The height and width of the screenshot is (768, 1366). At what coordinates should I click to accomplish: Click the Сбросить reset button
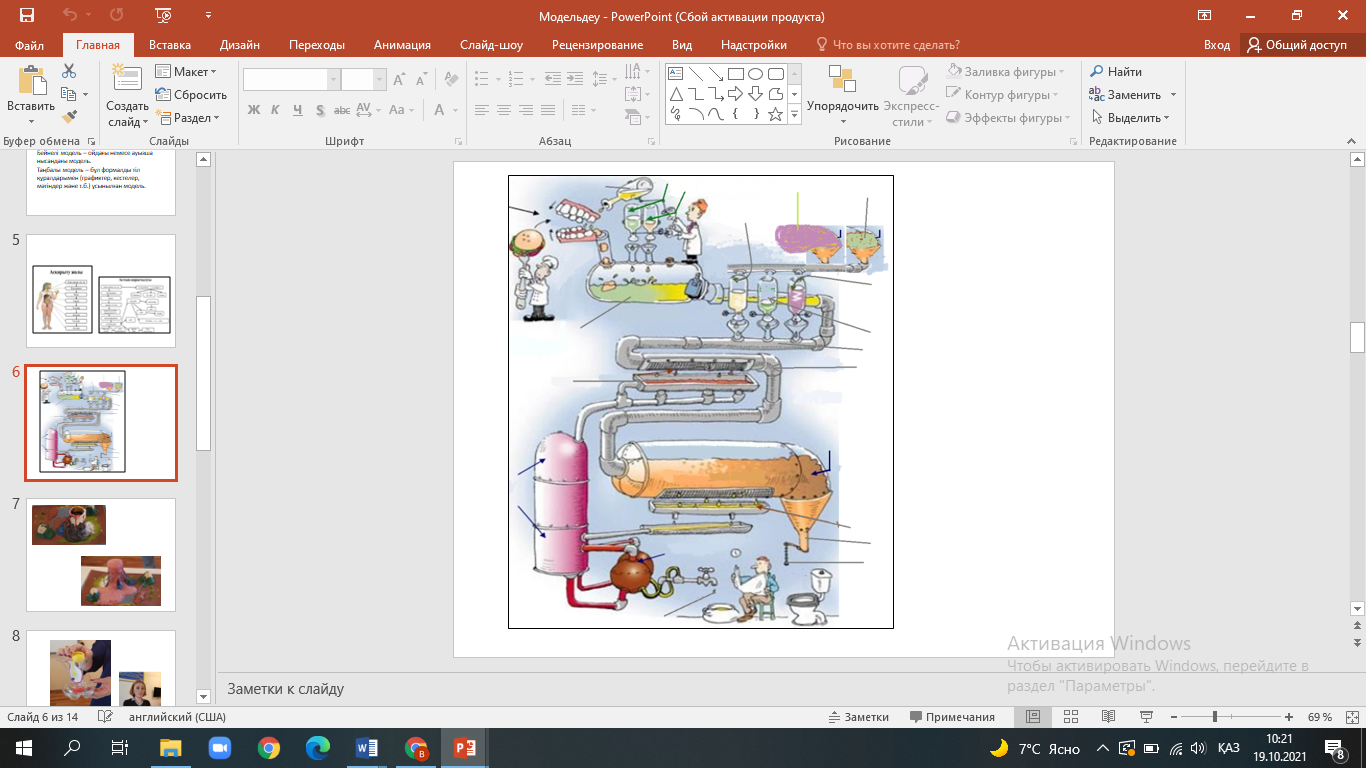tap(191, 95)
